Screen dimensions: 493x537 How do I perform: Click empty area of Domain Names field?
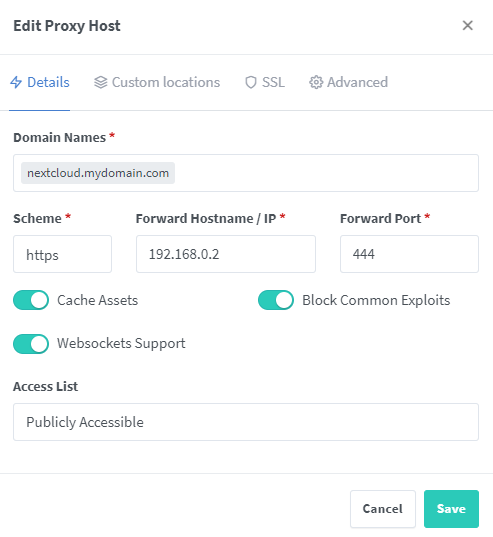tap(325, 173)
